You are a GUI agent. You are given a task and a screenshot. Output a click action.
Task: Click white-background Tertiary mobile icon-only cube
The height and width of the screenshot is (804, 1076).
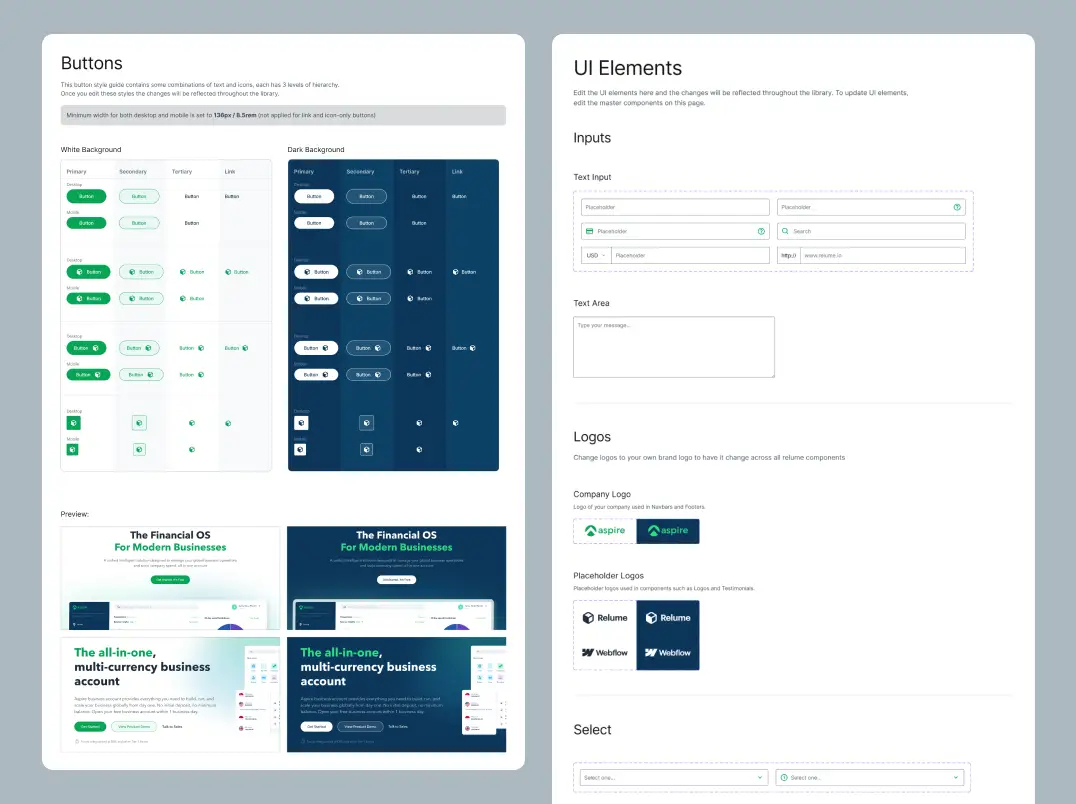click(192, 450)
